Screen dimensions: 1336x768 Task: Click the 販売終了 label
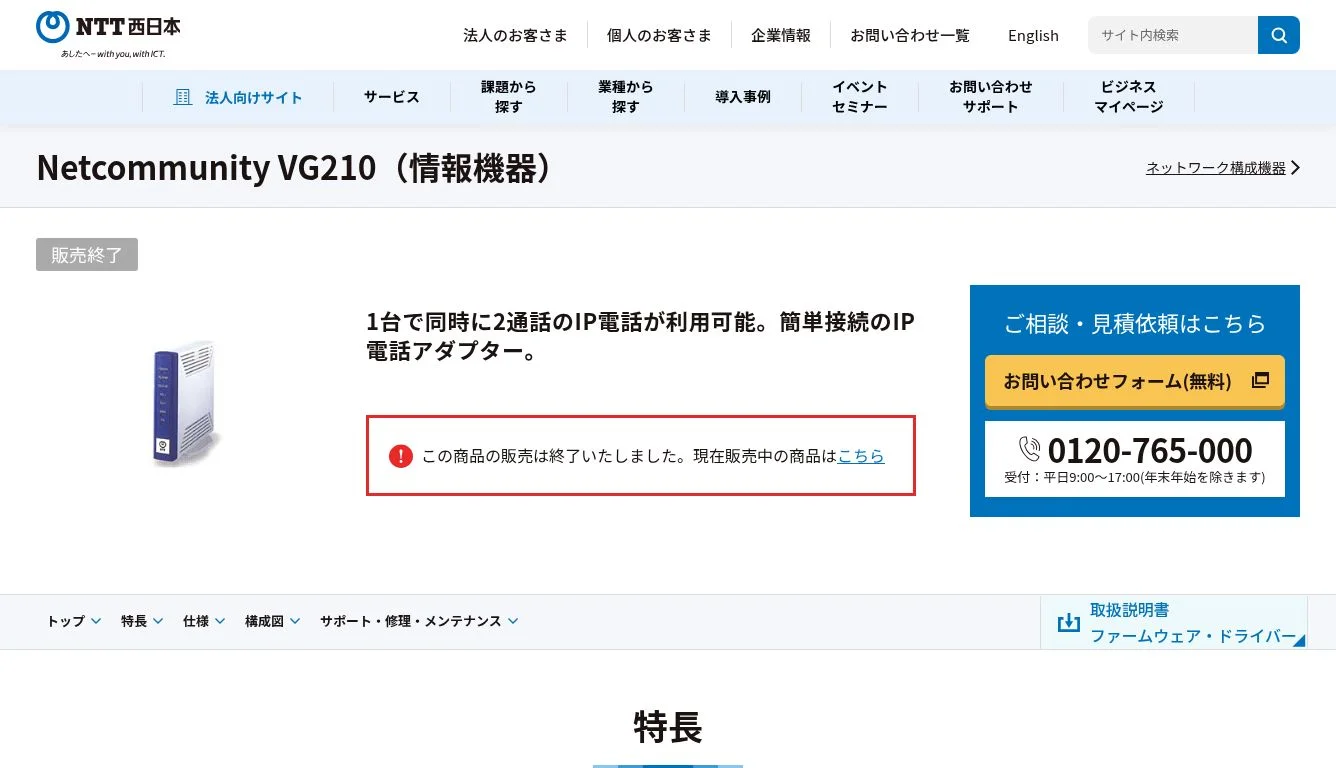pyautogui.click(x=87, y=255)
